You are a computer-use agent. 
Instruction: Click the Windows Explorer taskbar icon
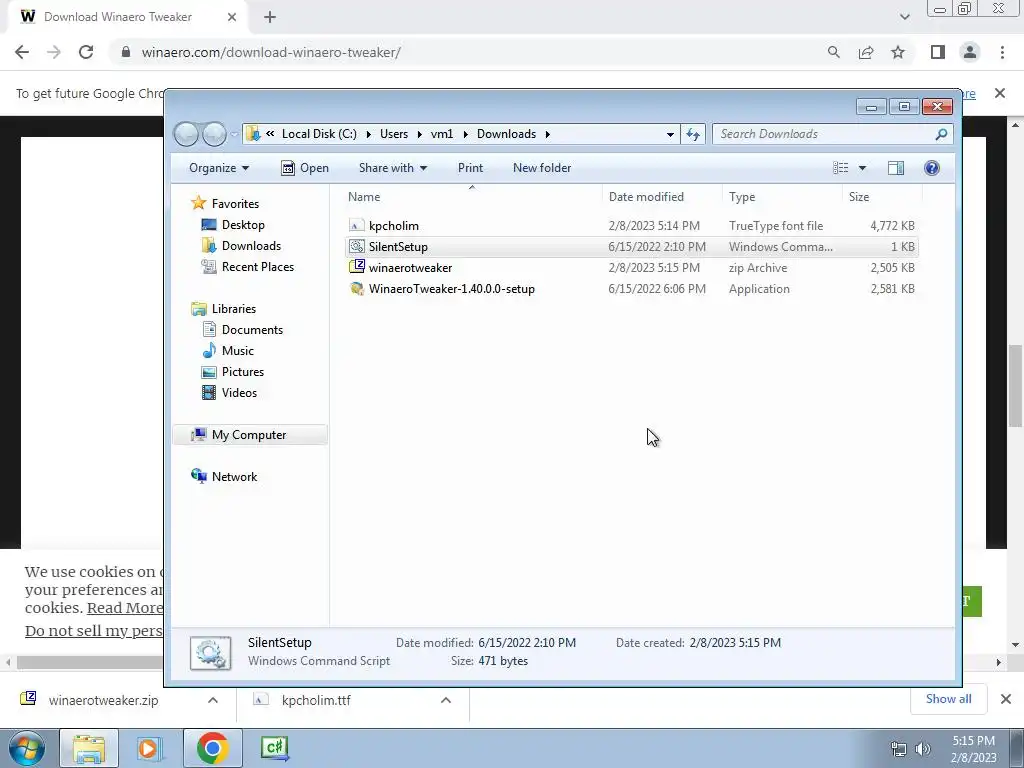(x=89, y=748)
